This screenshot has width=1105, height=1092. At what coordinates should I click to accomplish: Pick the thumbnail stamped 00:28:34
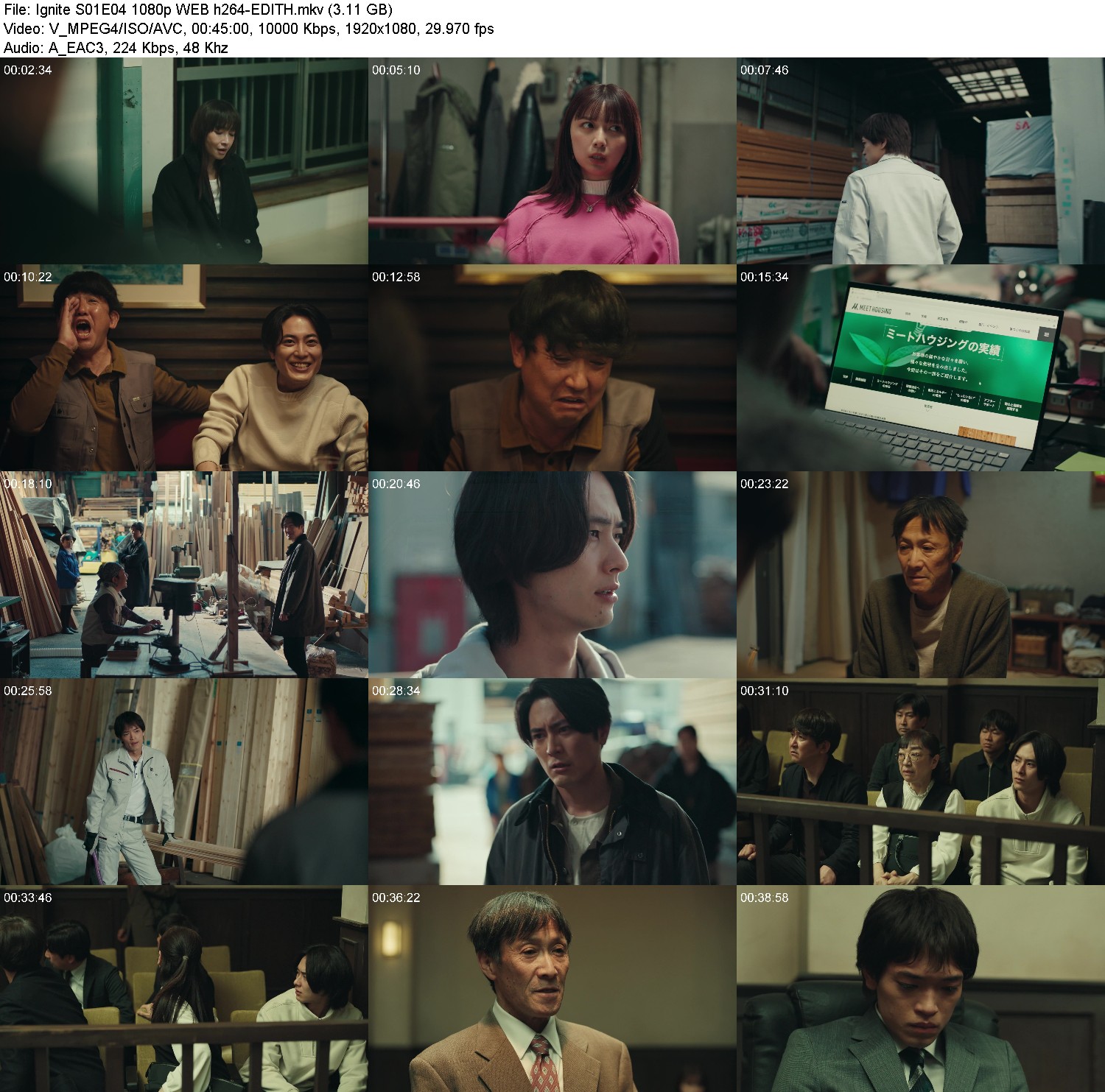point(552,781)
